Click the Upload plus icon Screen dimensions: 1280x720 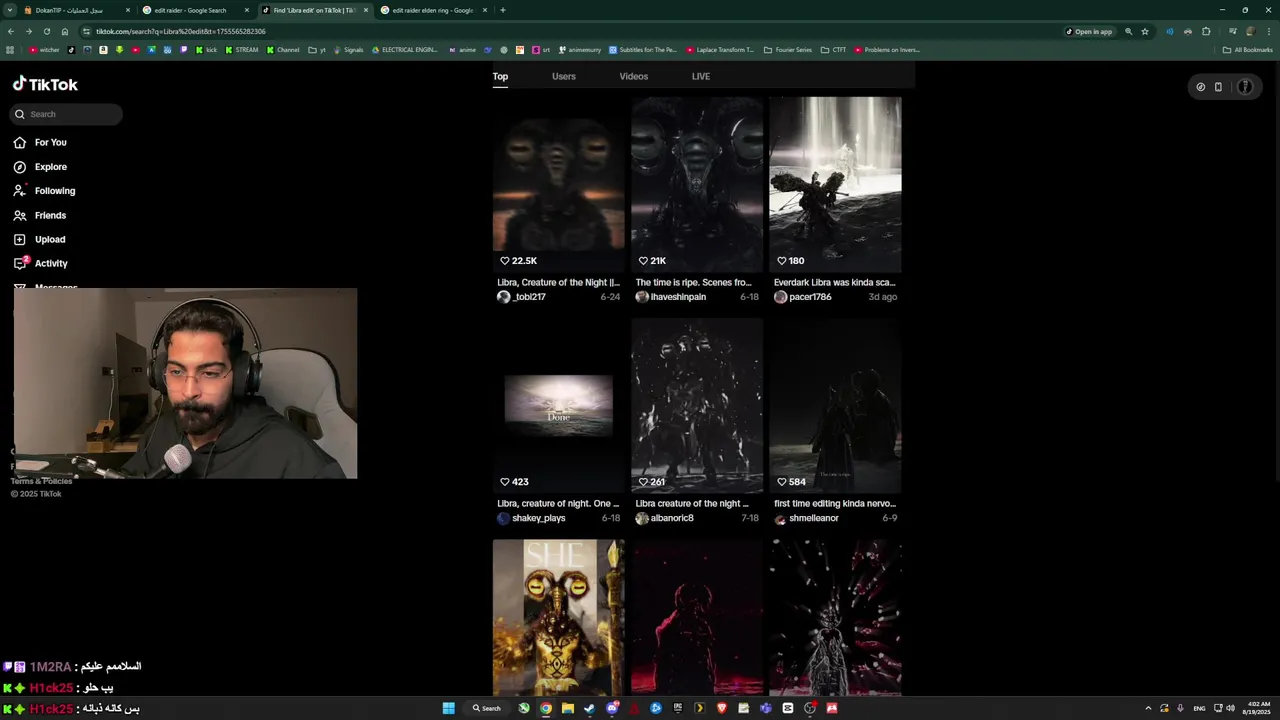(x=19, y=239)
